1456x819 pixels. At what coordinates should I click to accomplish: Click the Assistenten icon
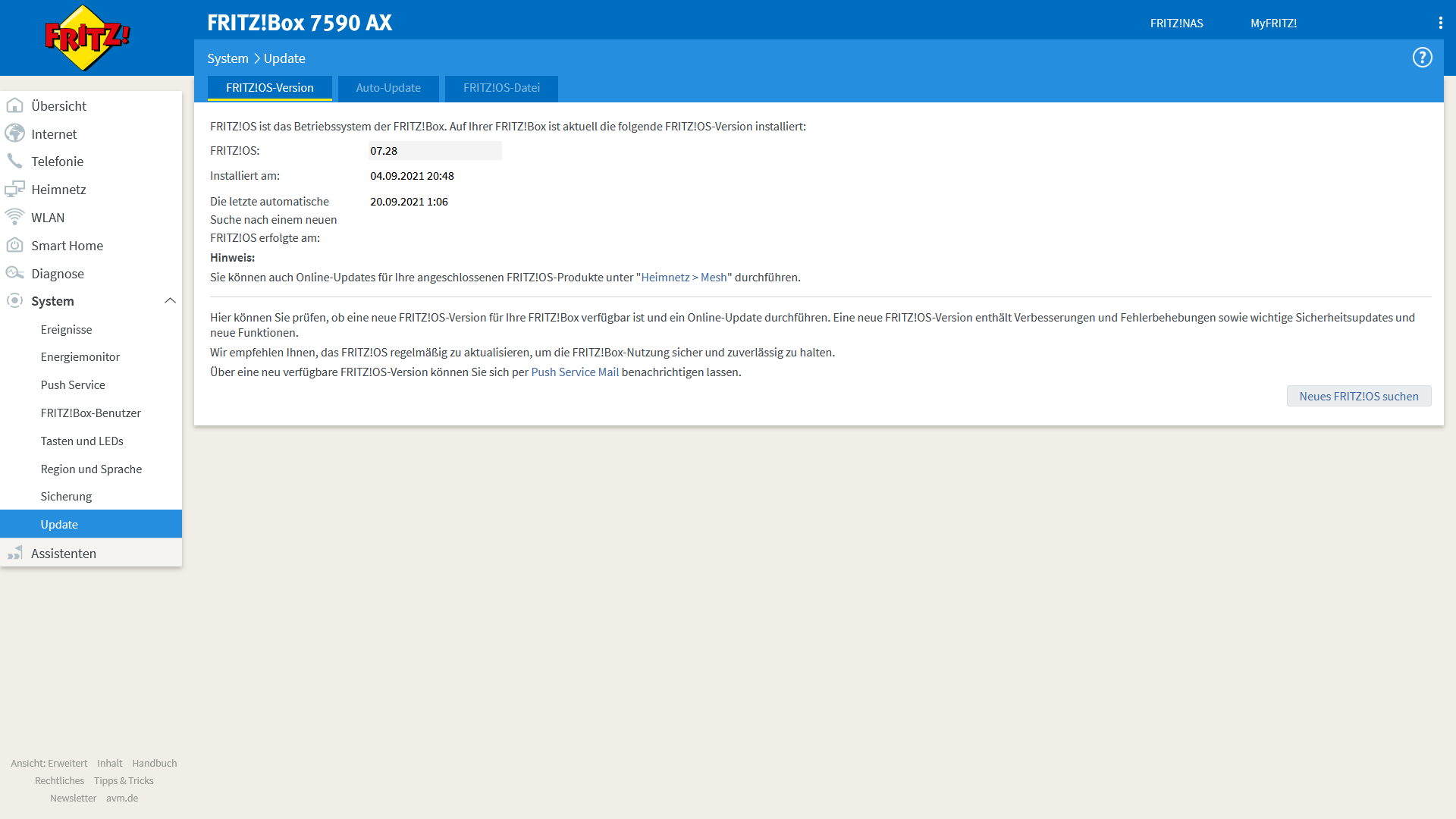point(14,553)
